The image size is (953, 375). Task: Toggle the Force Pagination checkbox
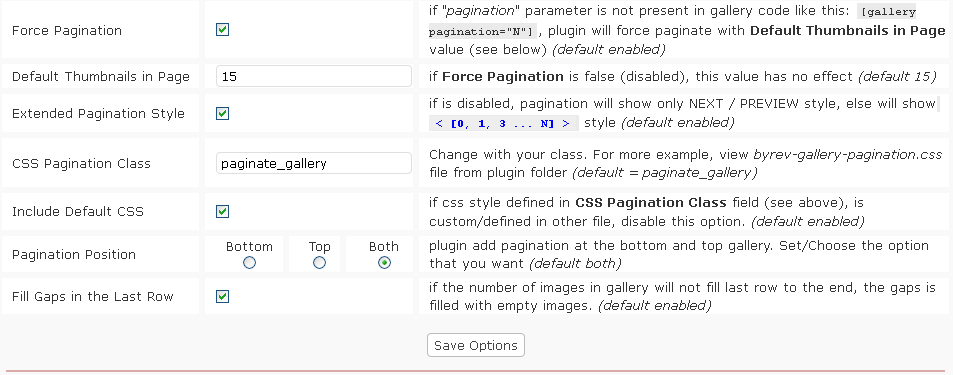click(x=222, y=30)
